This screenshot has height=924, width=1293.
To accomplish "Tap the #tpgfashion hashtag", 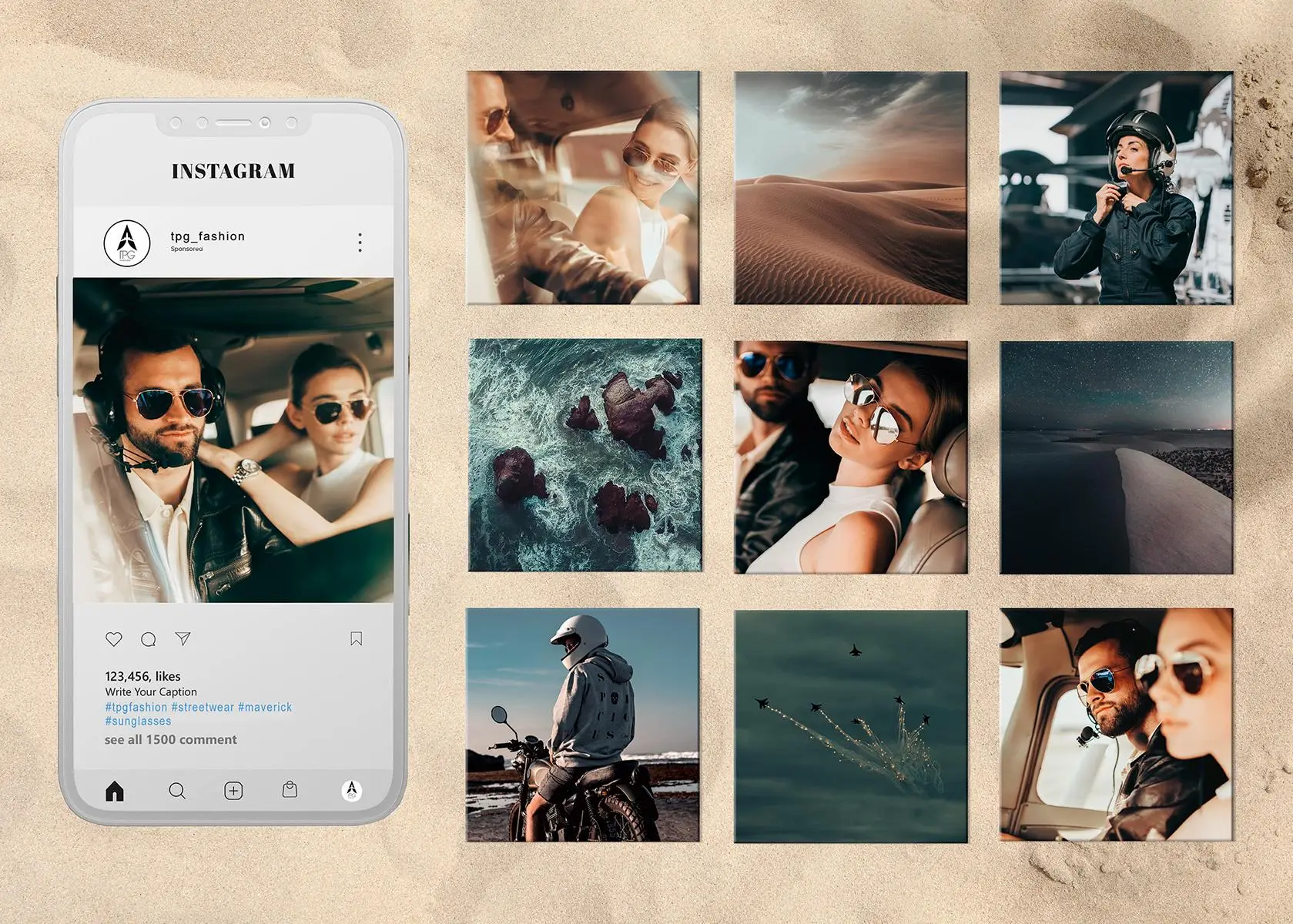I will (136, 707).
